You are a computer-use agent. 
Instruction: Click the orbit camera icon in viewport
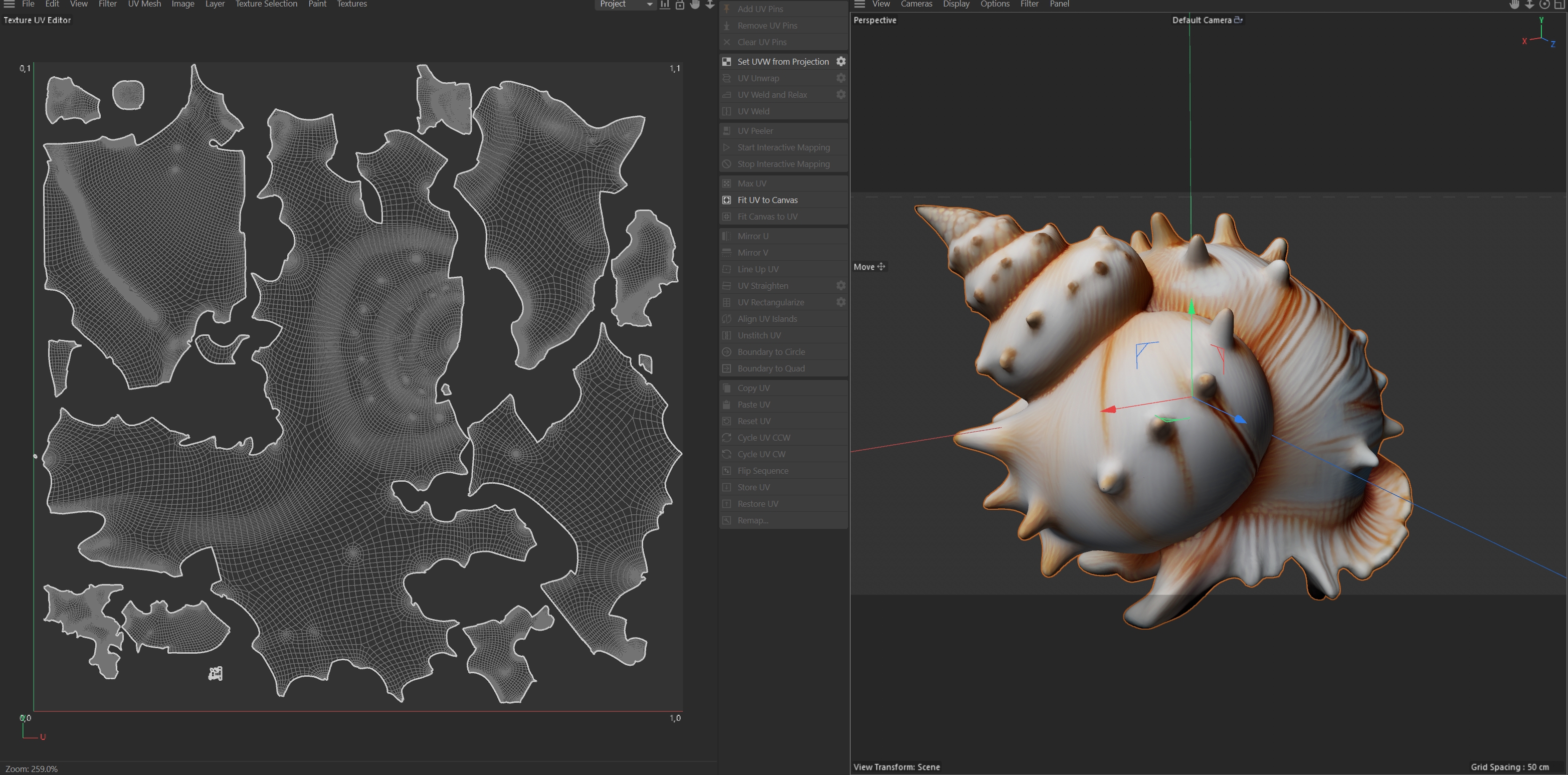1544,5
